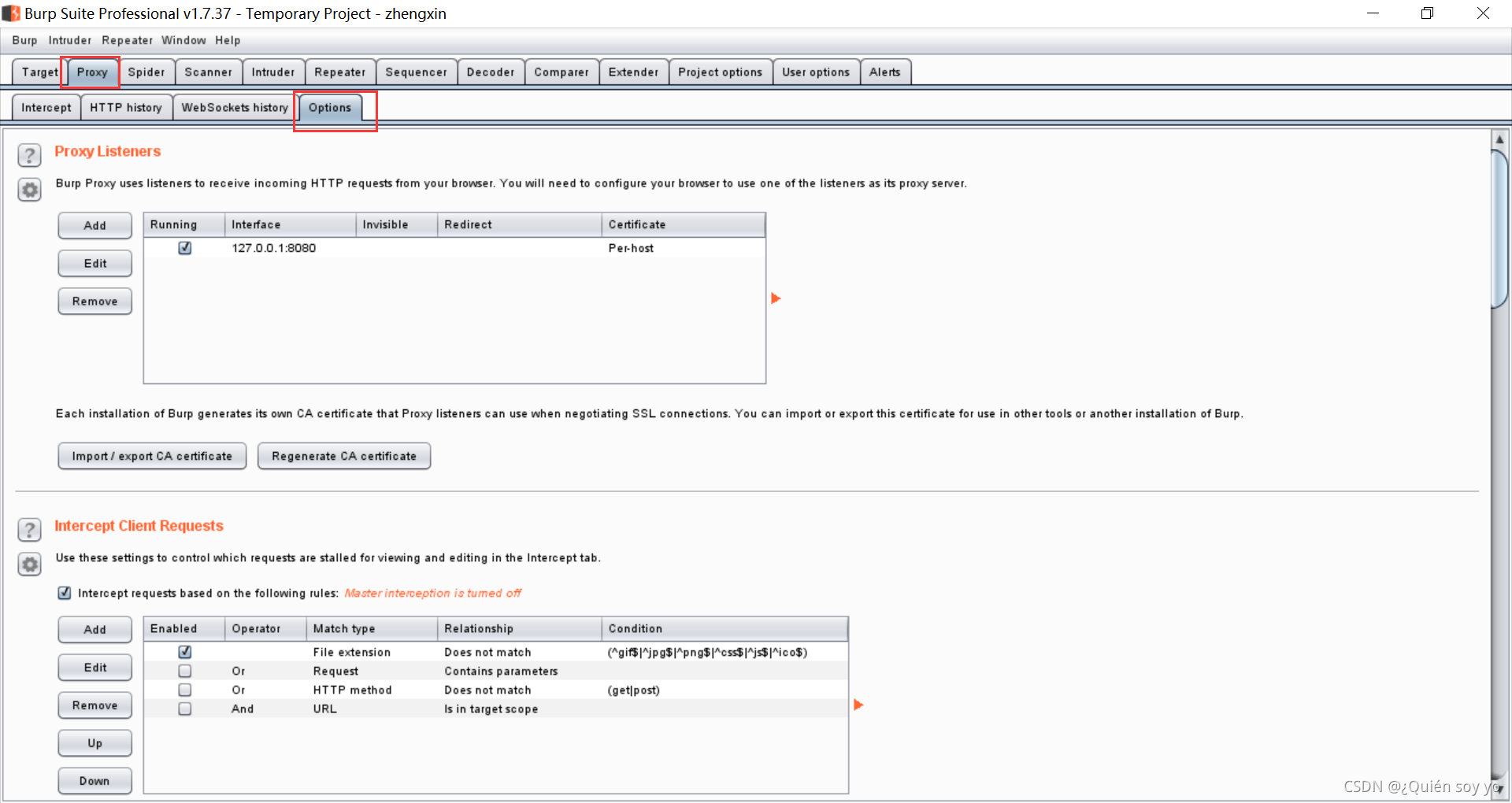
Task: Switch to the Intruder tool tab
Action: click(x=273, y=72)
